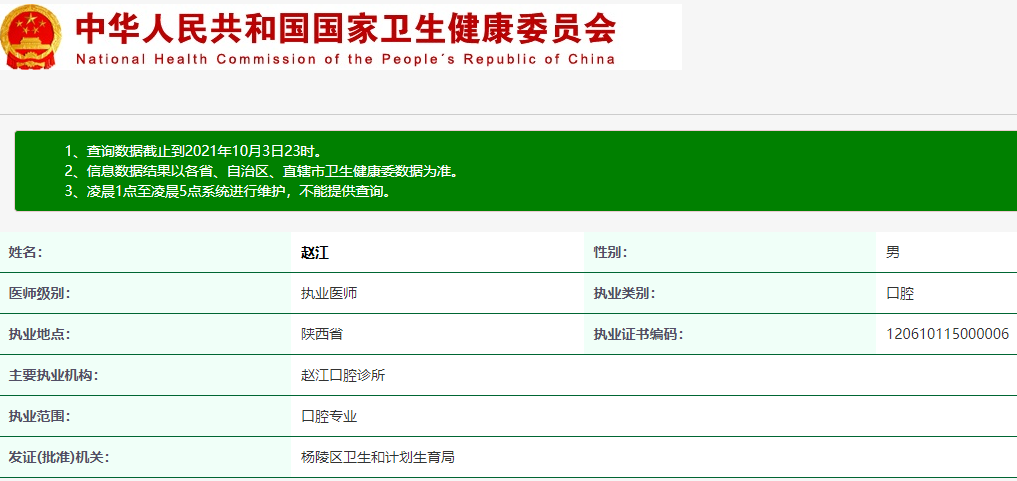1017x481 pixels.
Task: Select the gender value 男
Action: coord(893,252)
